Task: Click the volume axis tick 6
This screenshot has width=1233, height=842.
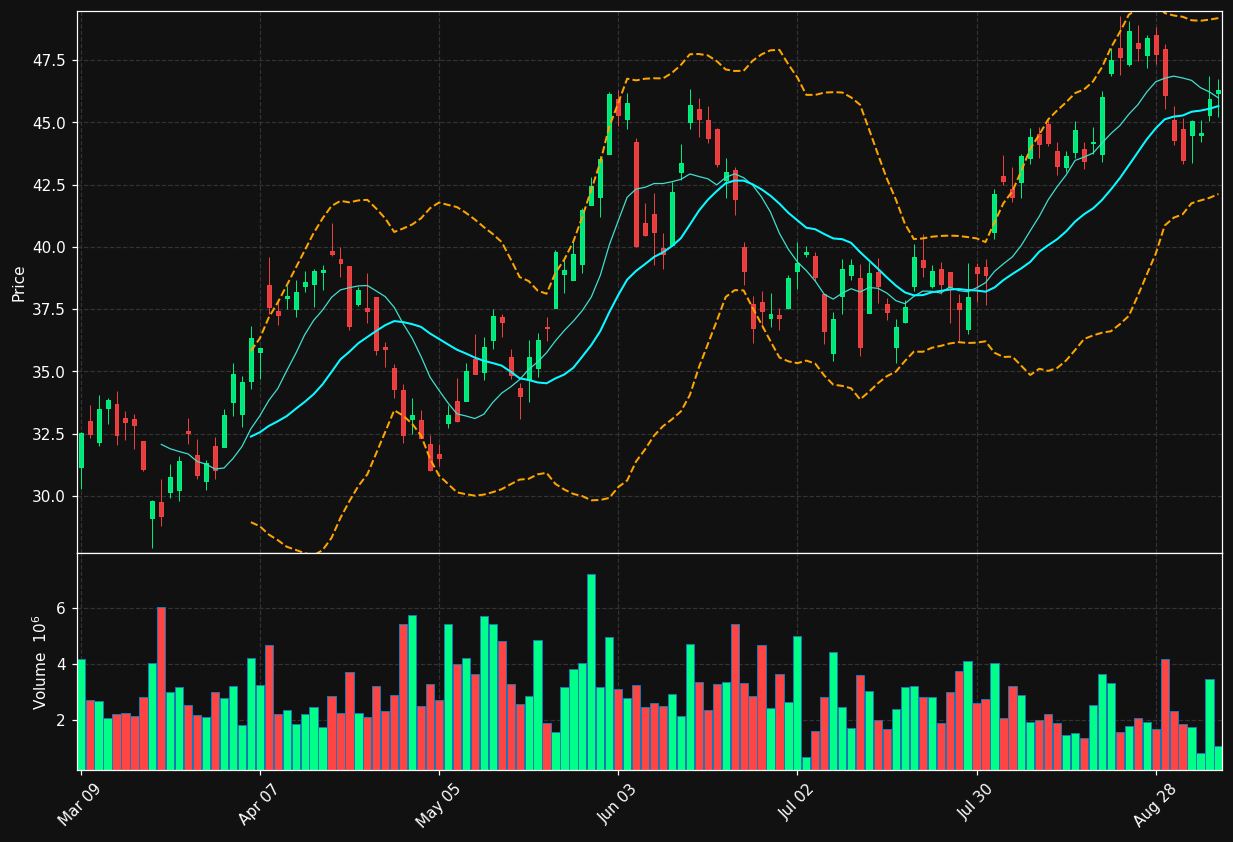Action: pyautogui.click(x=60, y=608)
